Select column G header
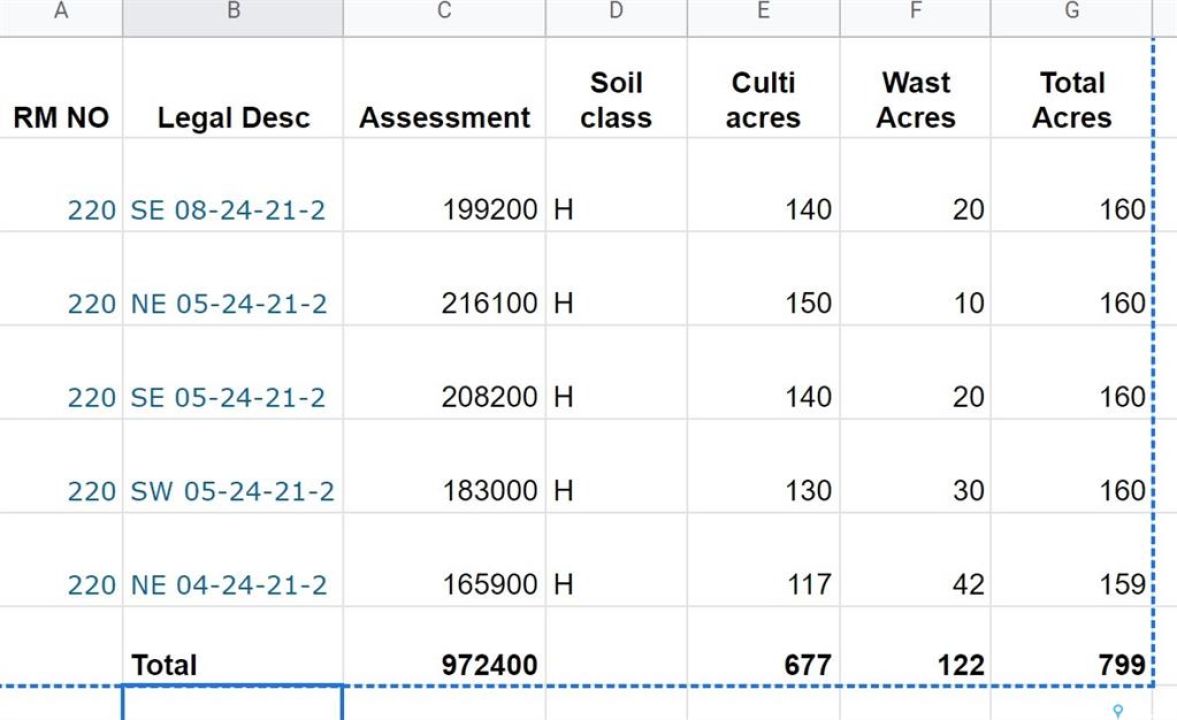The width and height of the screenshot is (1177, 720). coord(1071,11)
